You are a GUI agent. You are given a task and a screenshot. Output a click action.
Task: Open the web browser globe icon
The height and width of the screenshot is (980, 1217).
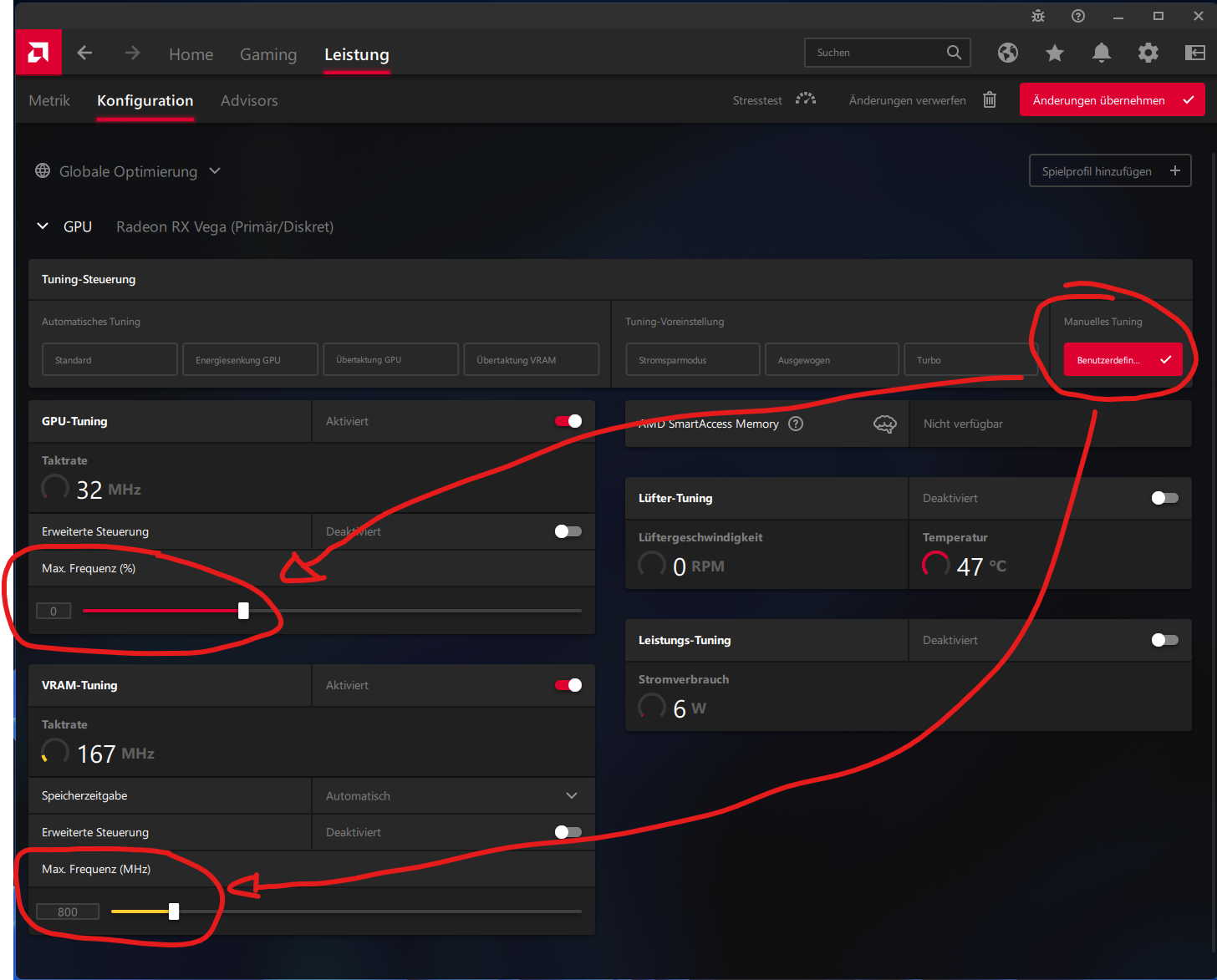coord(1008,53)
